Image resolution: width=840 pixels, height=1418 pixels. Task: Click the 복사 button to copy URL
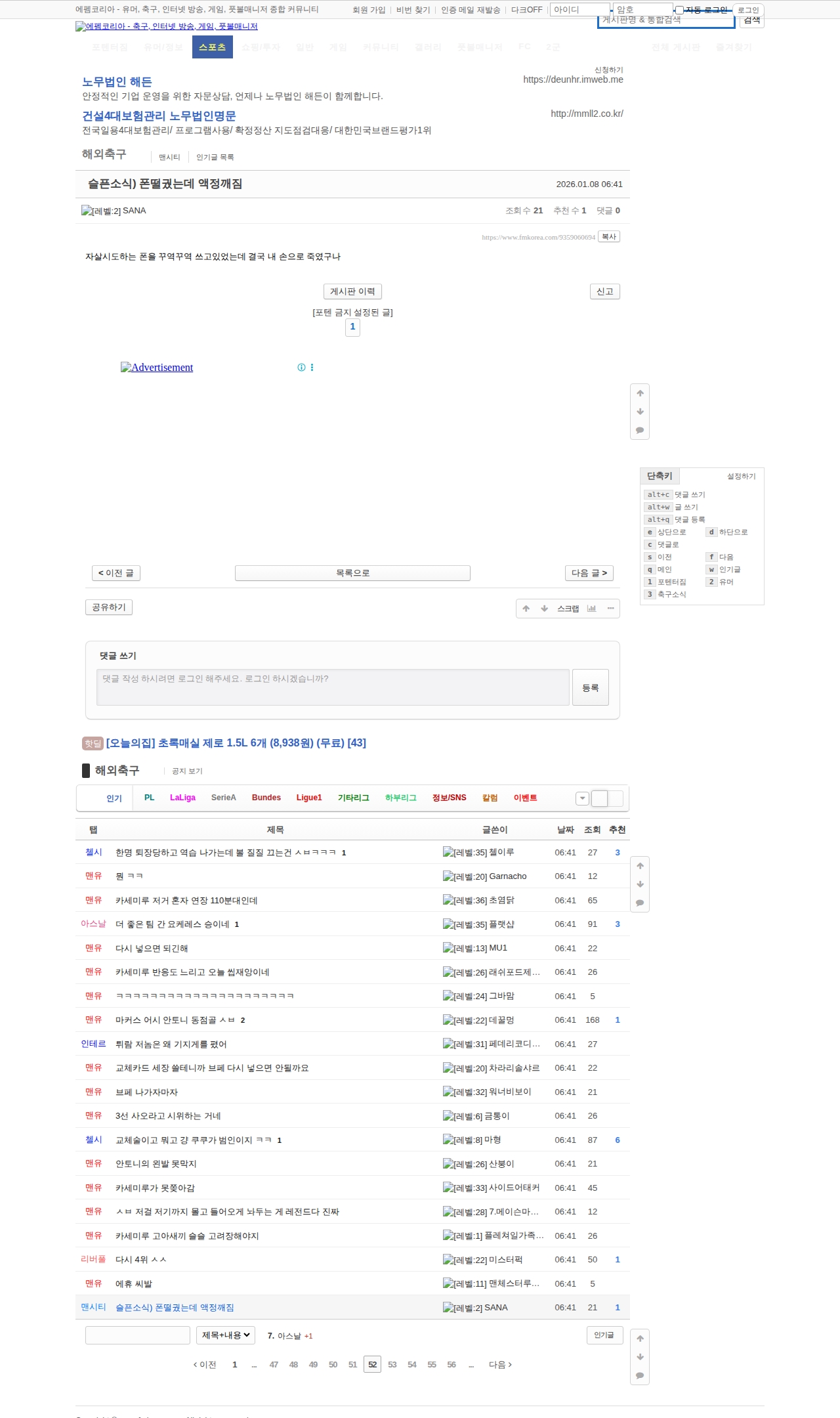click(610, 236)
